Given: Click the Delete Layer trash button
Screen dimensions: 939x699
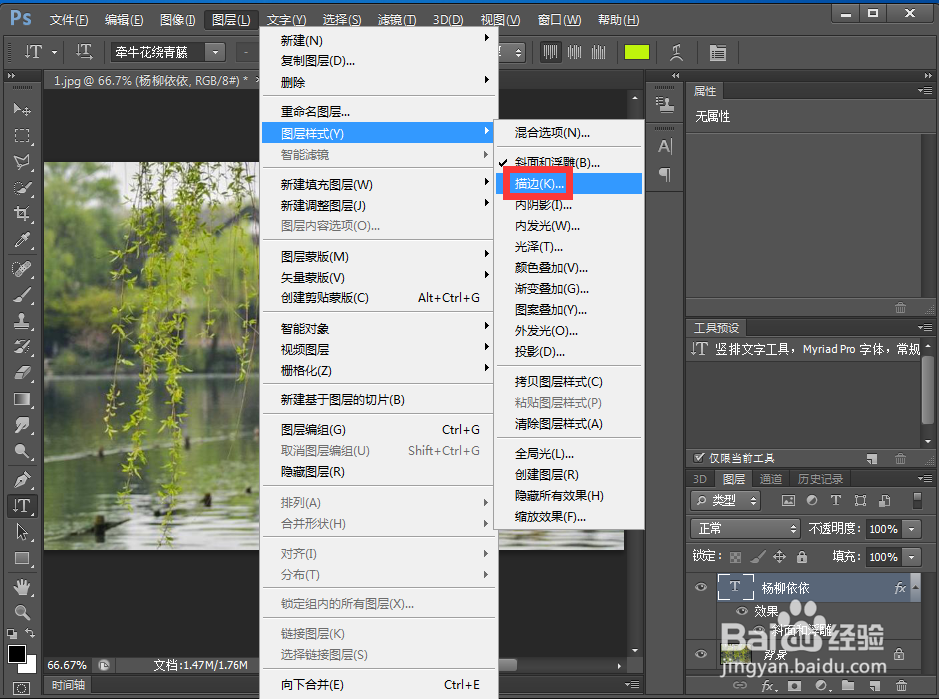Looking at the screenshot, I should pyautogui.click(x=900, y=684).
